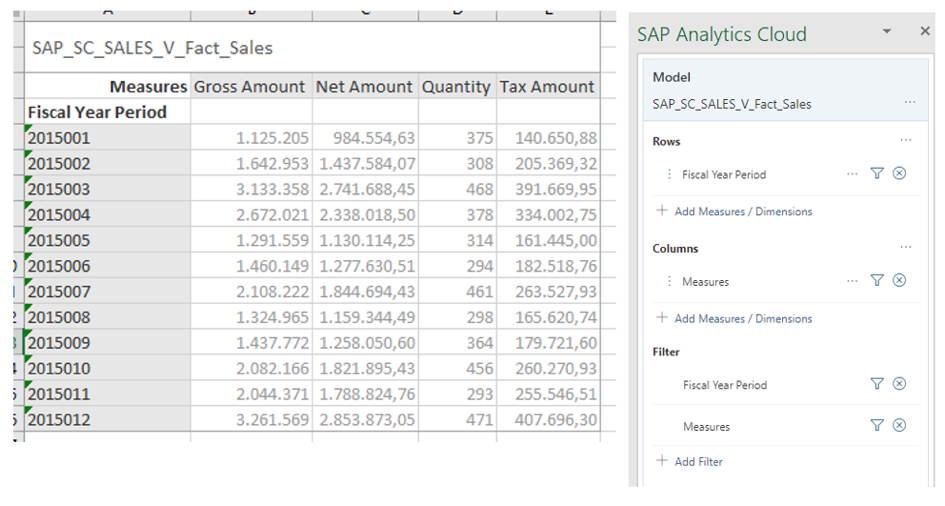Select the Gross Amount column header cell
This screenshot has height=506, width=945.
pos(249,87)
